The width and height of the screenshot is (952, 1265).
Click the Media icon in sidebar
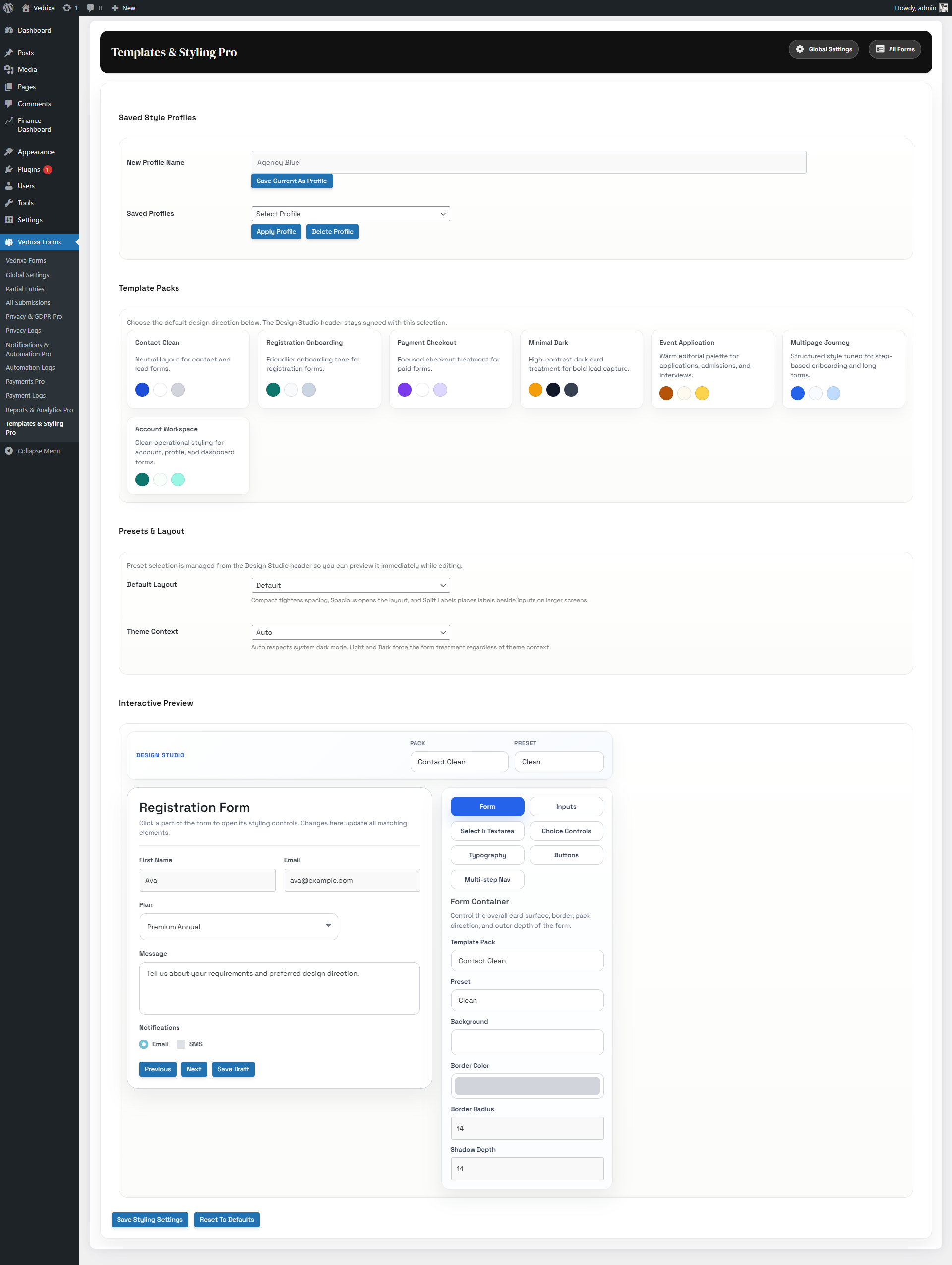click(x=9, y=70)
